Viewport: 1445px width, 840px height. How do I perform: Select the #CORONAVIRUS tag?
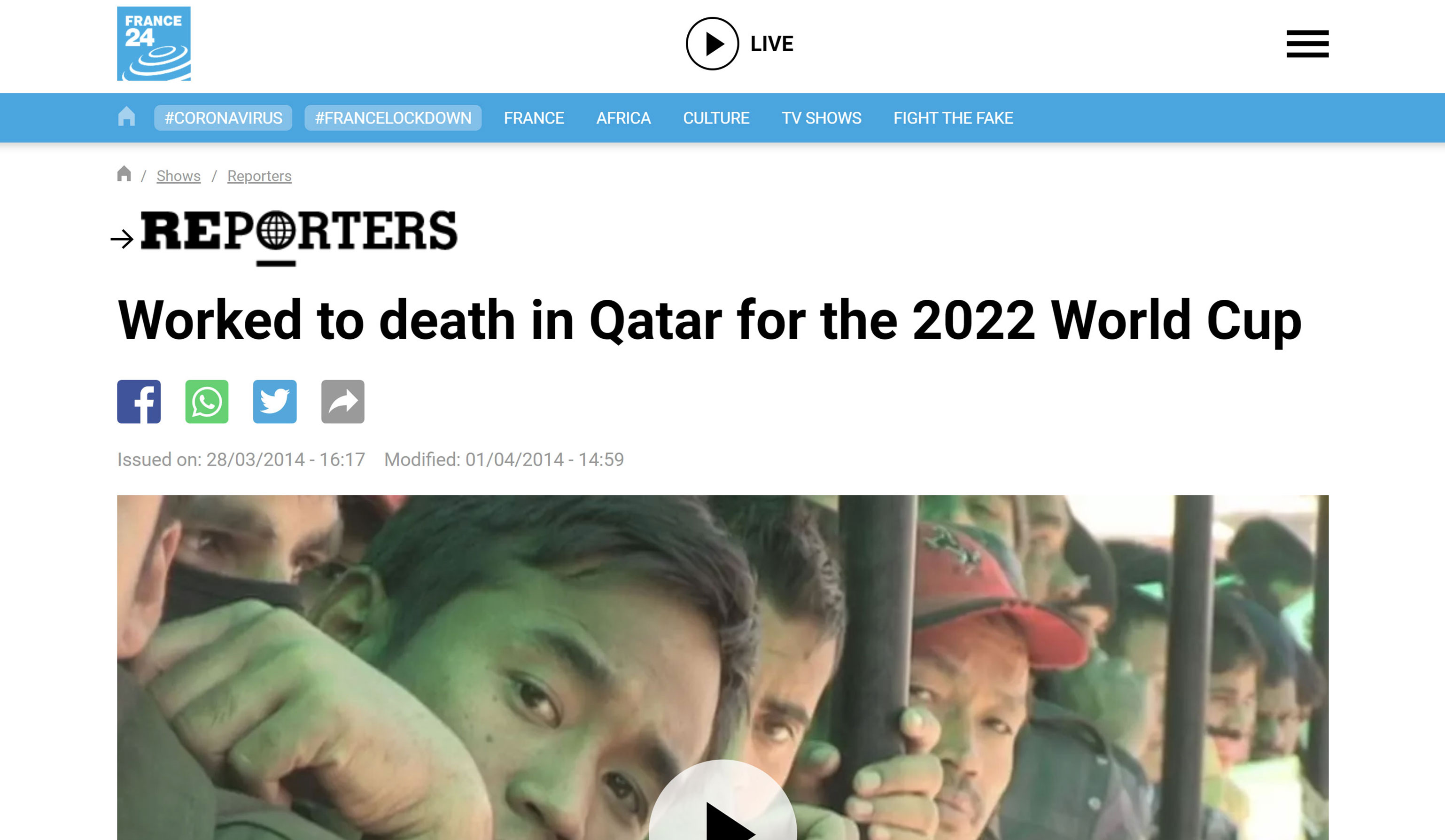pos(223,118)
